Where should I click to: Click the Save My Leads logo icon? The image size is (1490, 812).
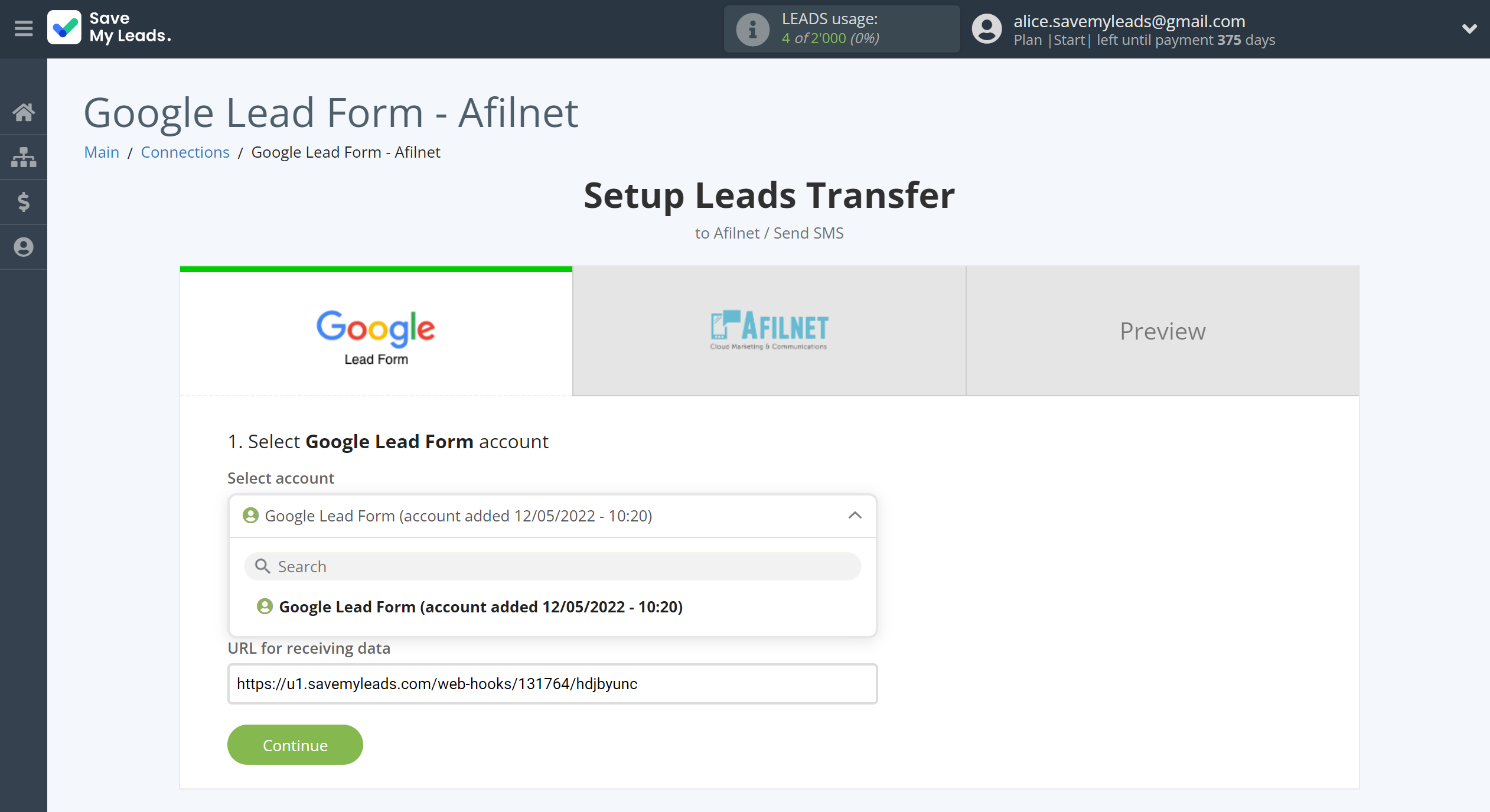click(65, 28)
